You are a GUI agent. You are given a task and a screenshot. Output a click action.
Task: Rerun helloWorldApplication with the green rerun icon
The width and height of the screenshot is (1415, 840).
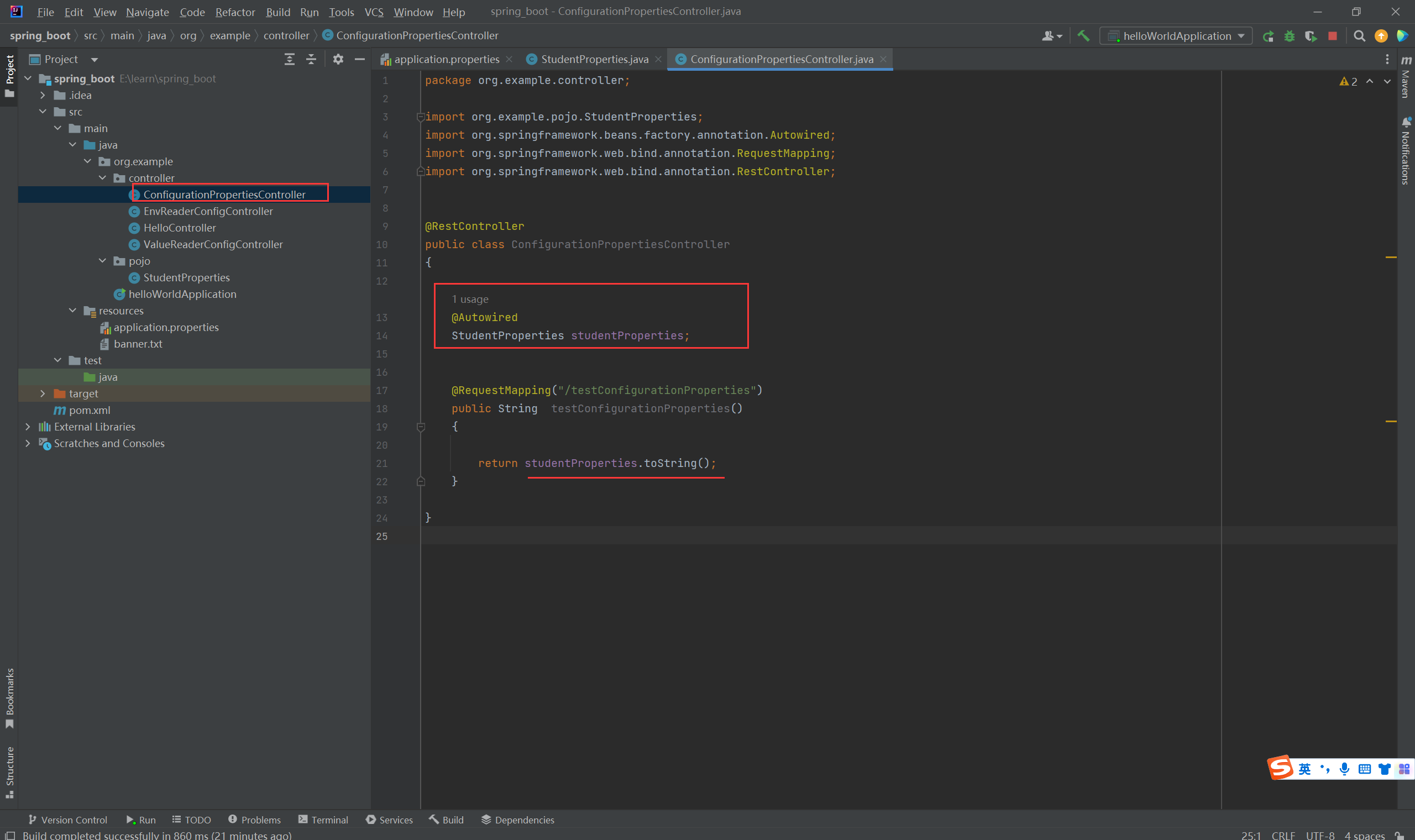1268,36
